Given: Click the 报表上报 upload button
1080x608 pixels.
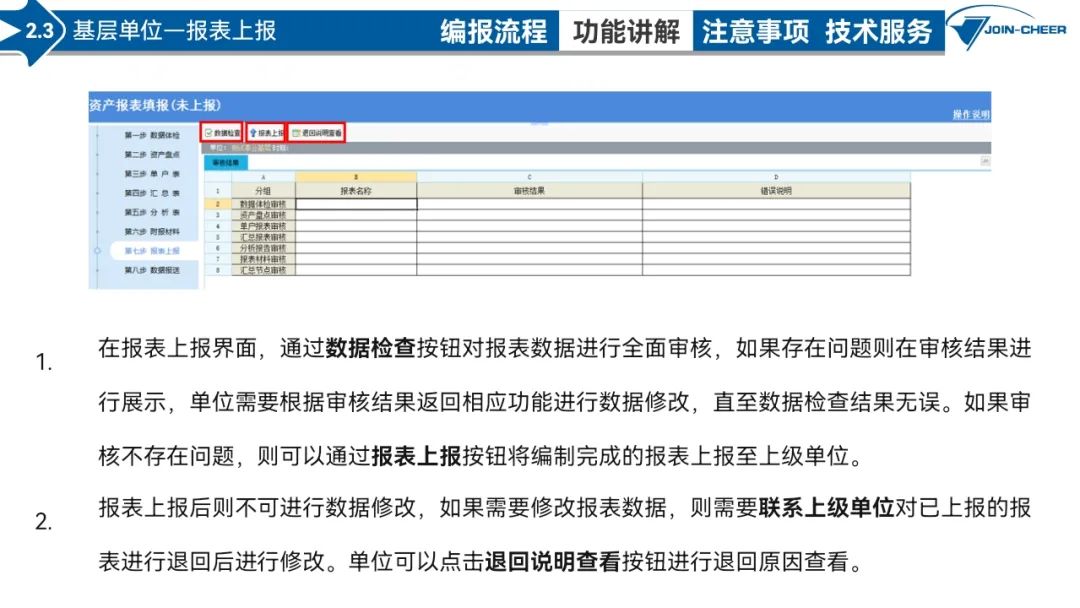Looking at the screenshot, I should coord(265,132).
